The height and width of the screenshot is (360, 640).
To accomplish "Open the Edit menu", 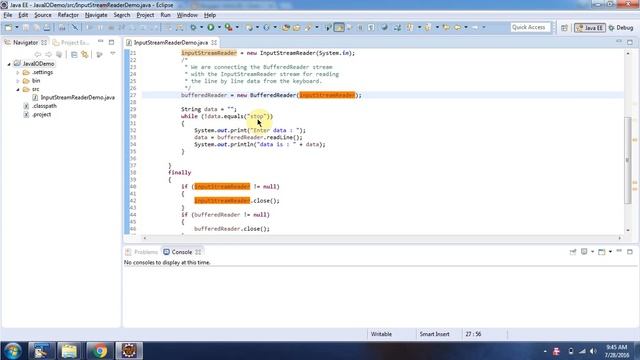I will point(23,15).
